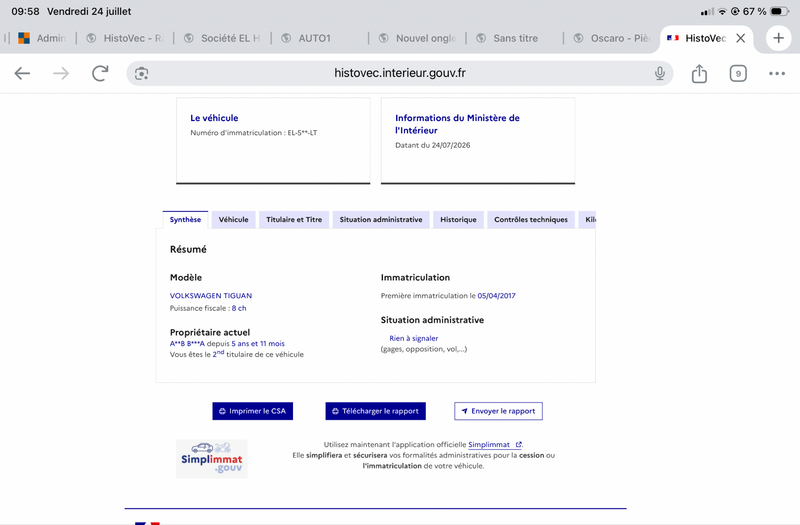Show the 9 open tabs overview
Image resolution: width=800 pixels, height=525 pixels.
738,73
